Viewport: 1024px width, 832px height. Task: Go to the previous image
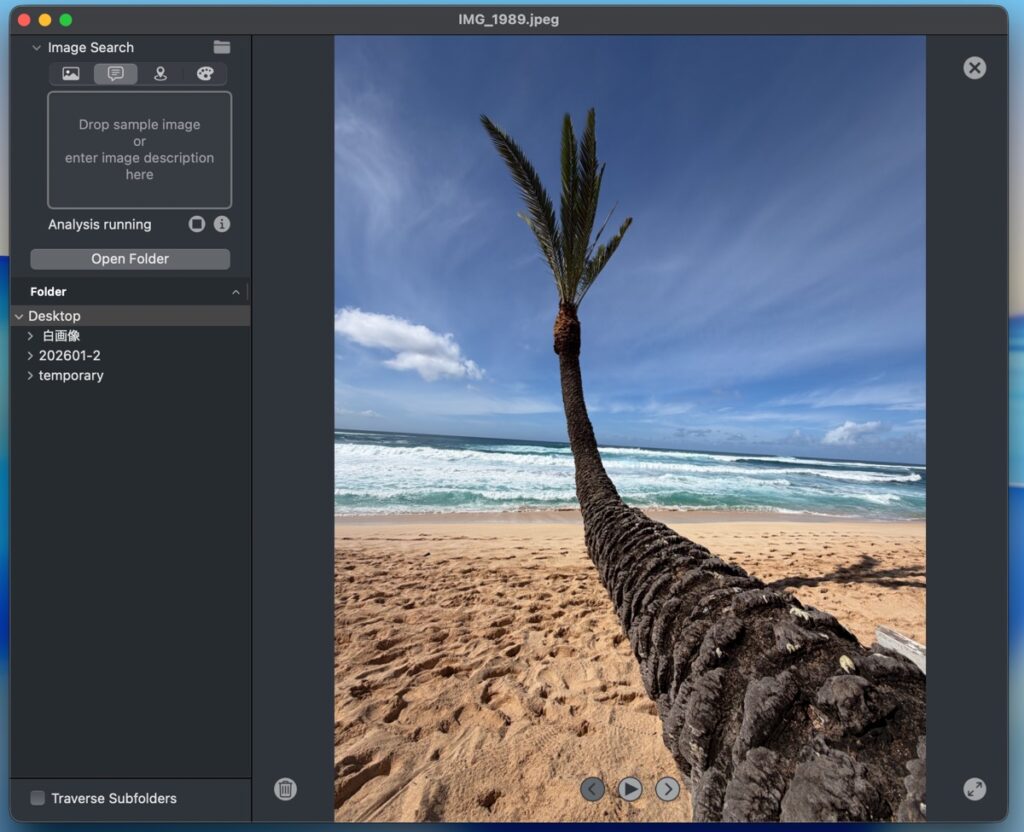click(x=592, y=789)
